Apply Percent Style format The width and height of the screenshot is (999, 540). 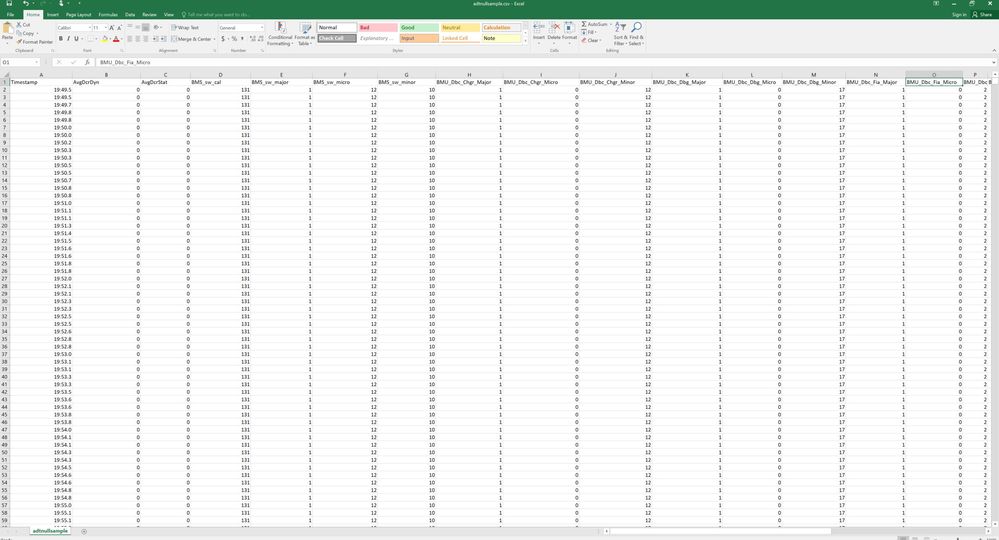pyautogui.click(x=234, y=39)
